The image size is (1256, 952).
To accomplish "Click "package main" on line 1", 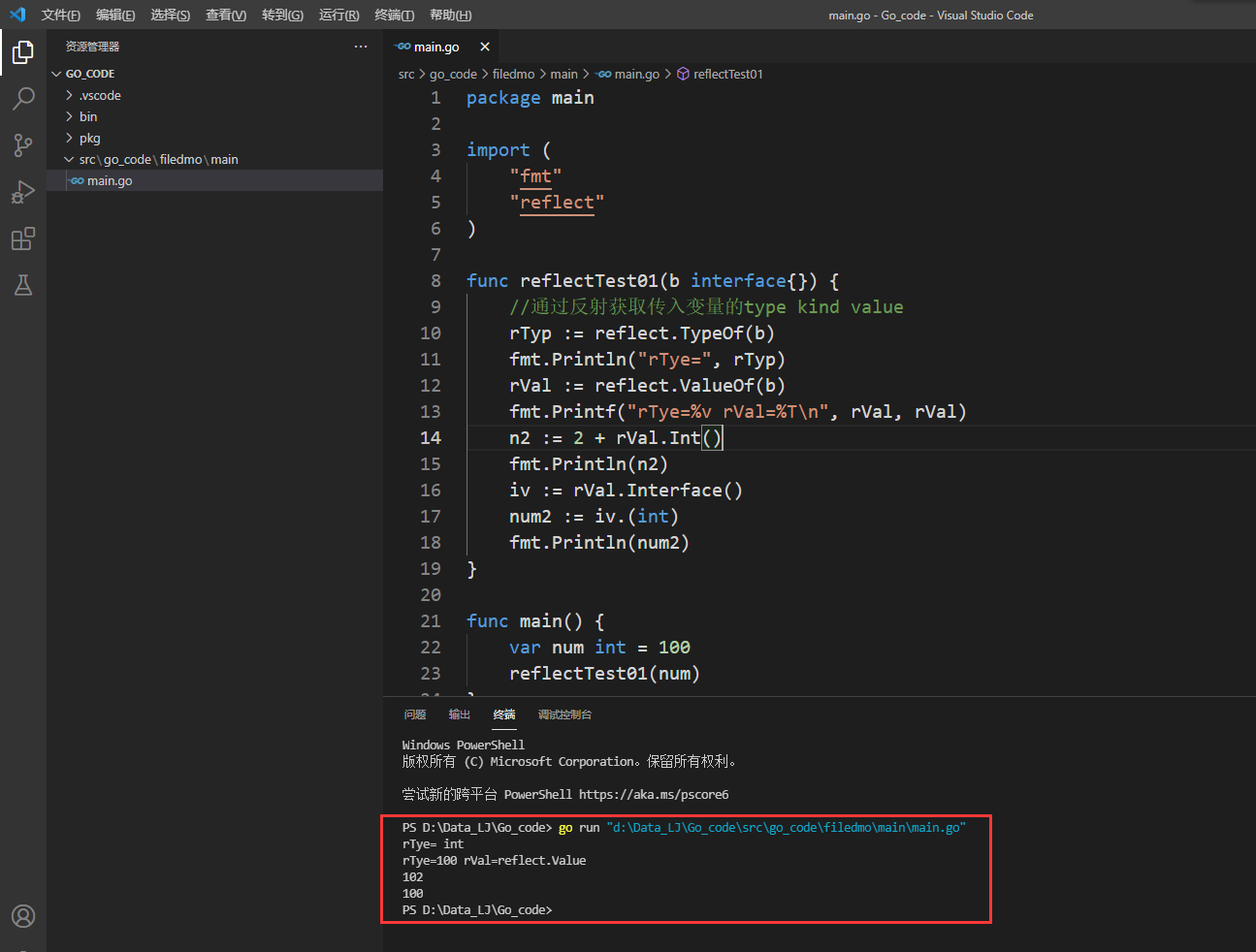I will 531,98.
